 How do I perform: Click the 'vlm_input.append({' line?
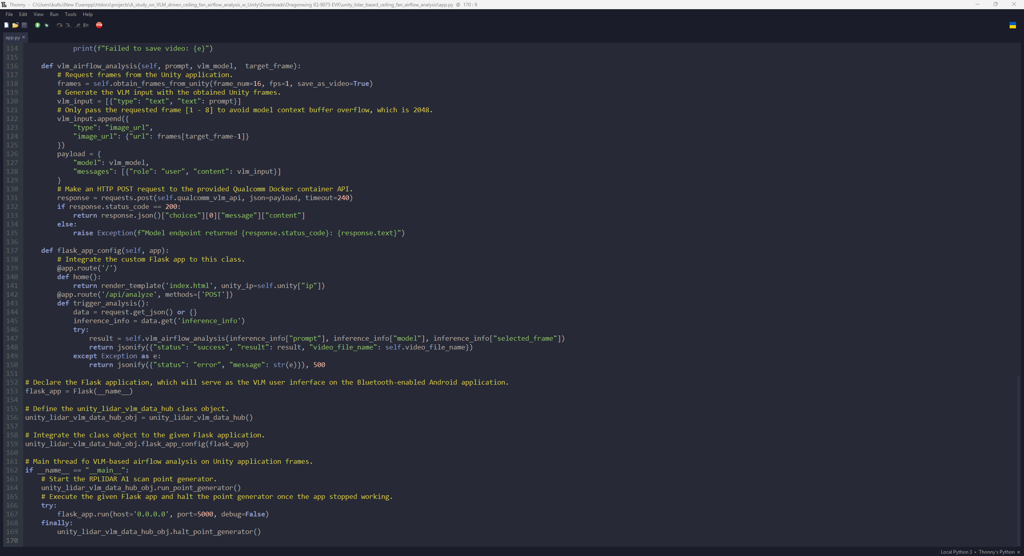pos(93,119)
